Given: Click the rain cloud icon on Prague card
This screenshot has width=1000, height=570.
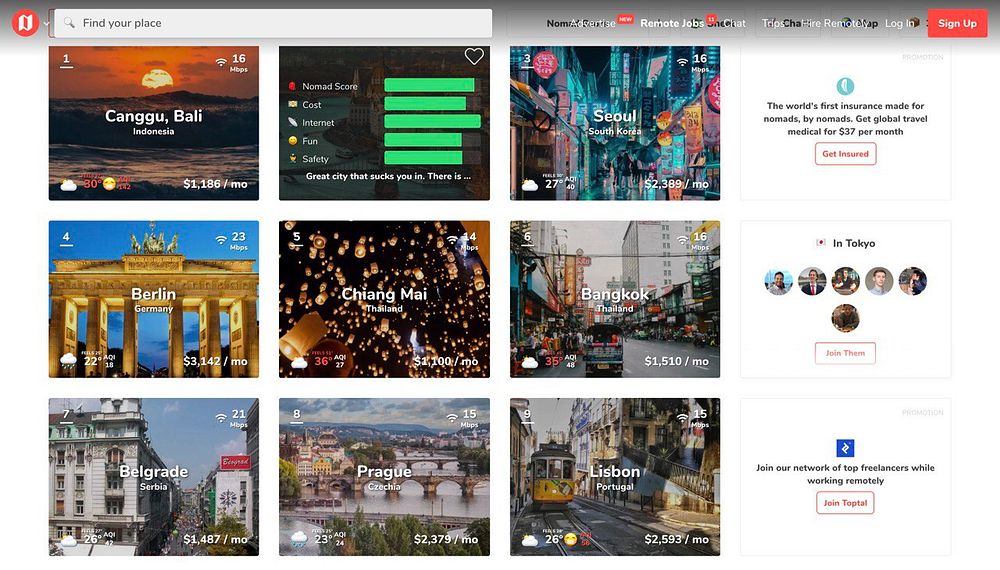Looking at the screenshot, I should 299,539.
